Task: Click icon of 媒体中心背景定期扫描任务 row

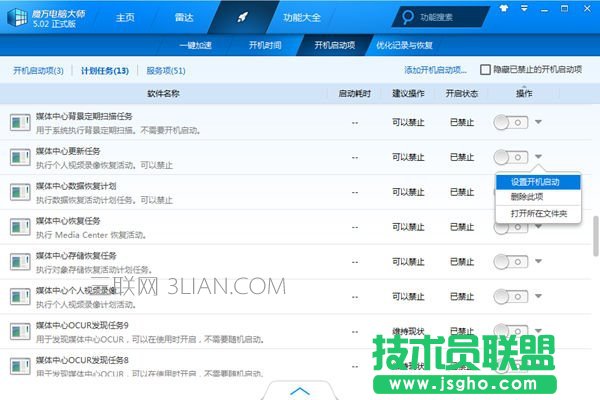Action: pos(21,122)
